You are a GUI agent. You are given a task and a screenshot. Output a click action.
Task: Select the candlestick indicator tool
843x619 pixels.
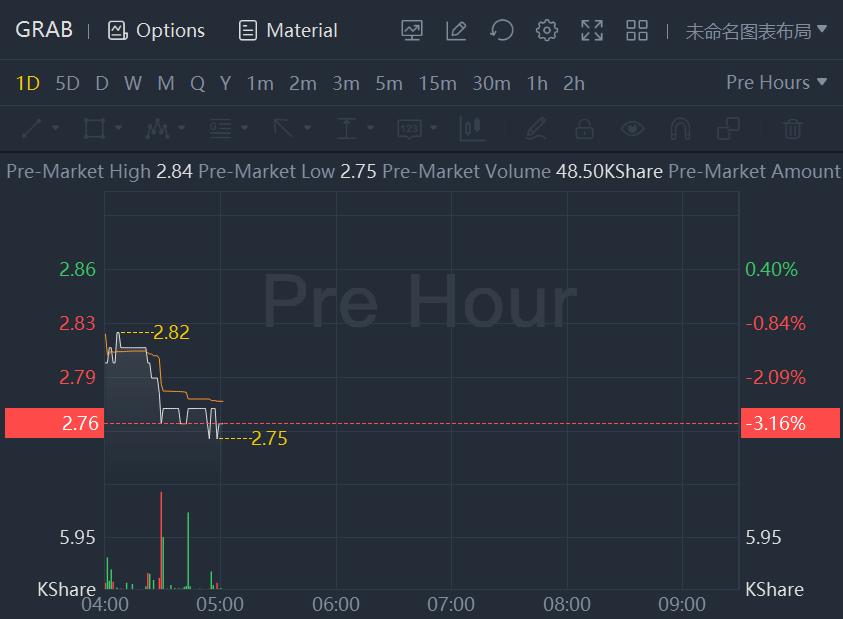point(472,128)
